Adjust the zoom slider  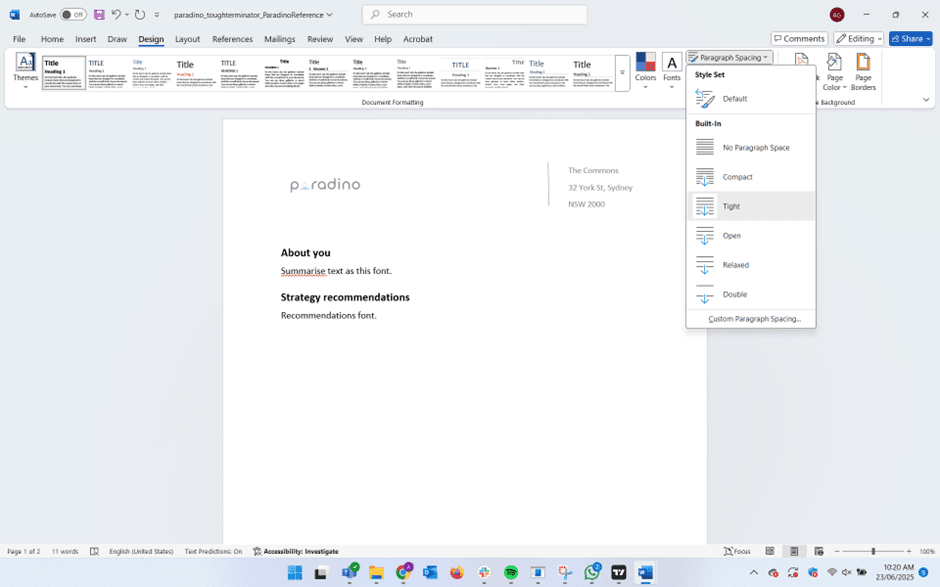point(874,551)
